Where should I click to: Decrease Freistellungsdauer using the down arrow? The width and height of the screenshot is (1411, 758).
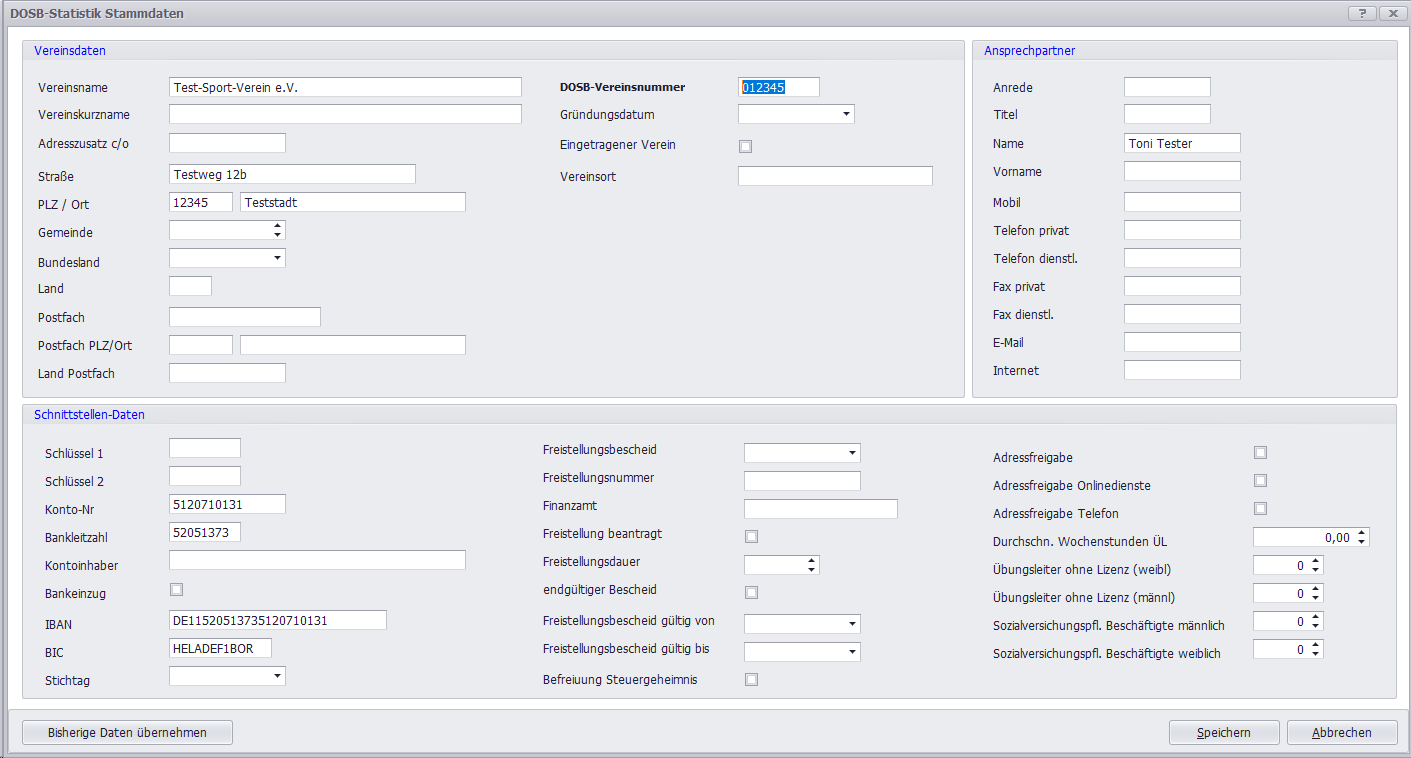click(x=811, y=569)
